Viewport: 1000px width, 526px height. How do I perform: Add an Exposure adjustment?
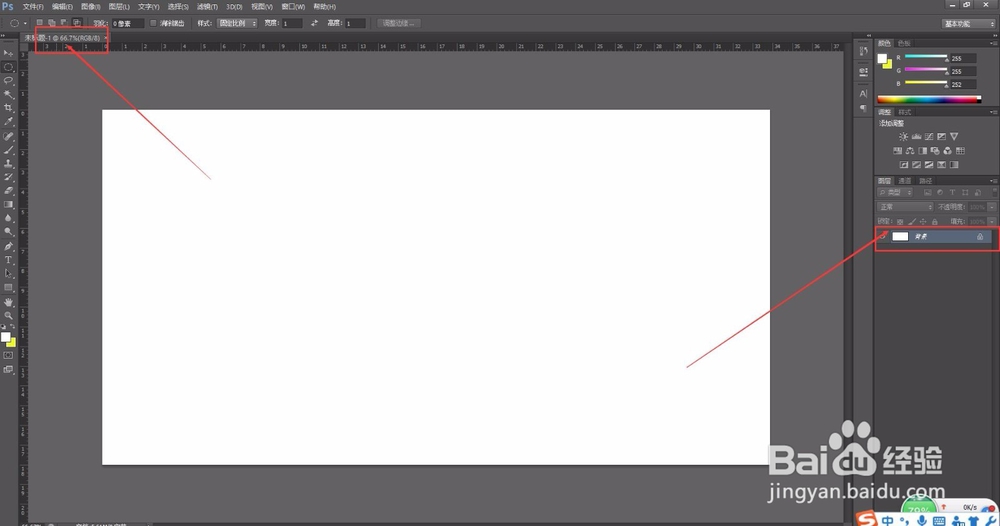941,136
